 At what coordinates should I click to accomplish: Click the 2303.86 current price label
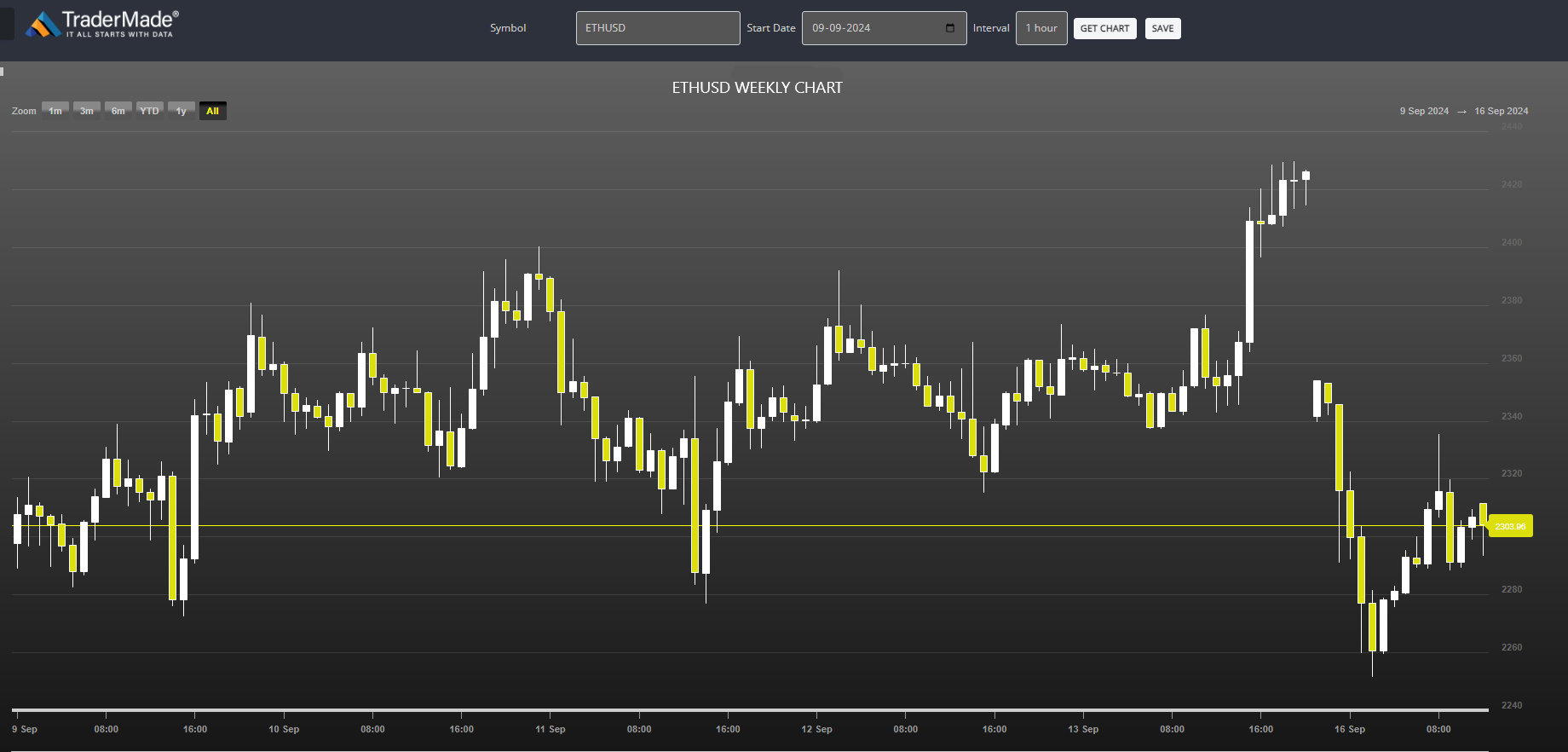point(1510,526)
